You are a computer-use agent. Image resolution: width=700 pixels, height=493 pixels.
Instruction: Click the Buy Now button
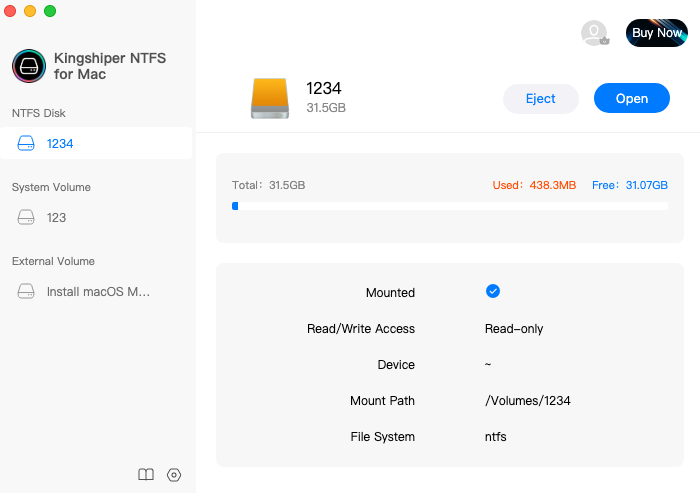(x=657, y=33)
